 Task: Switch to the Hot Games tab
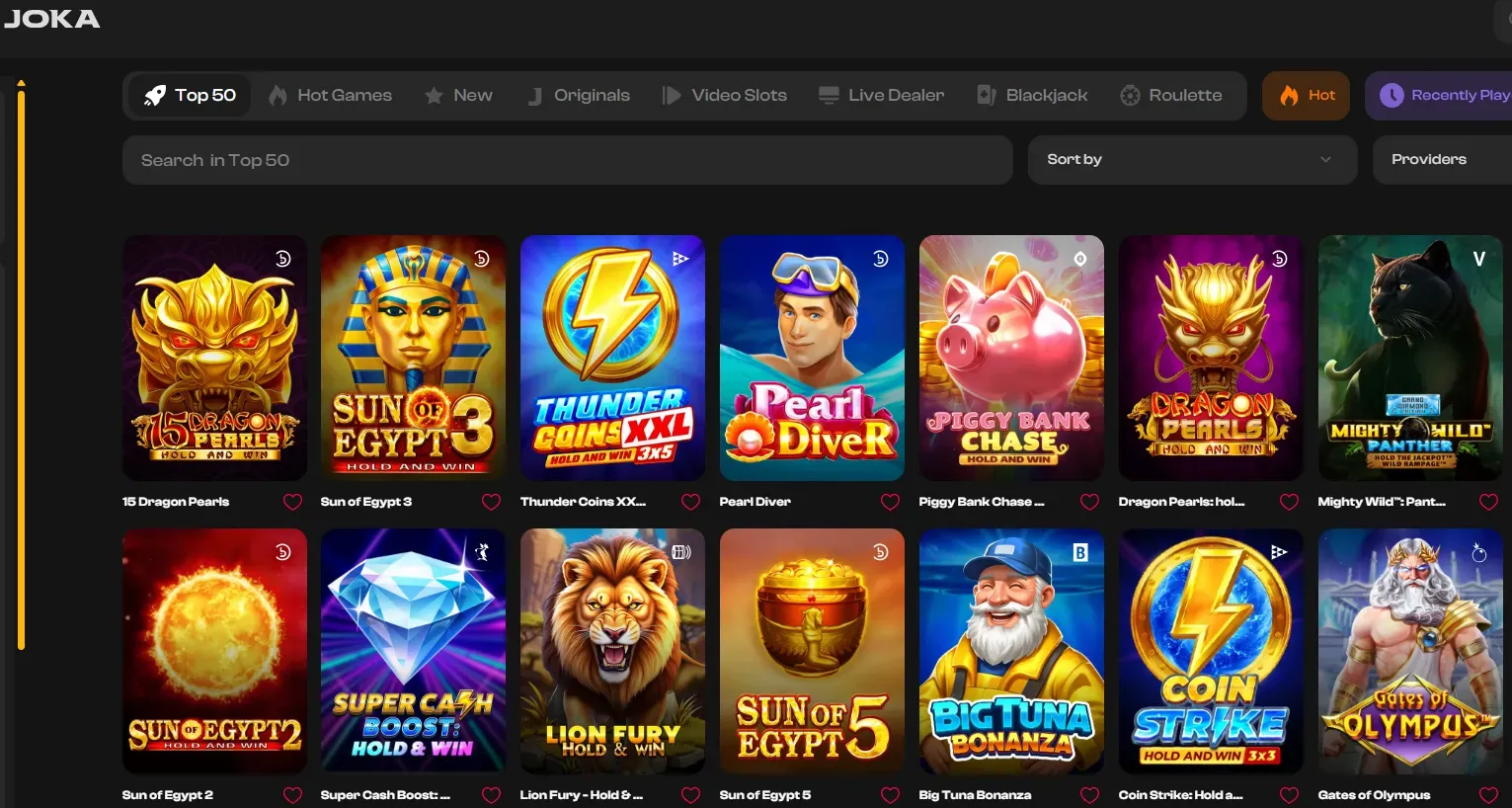[330, 96]
